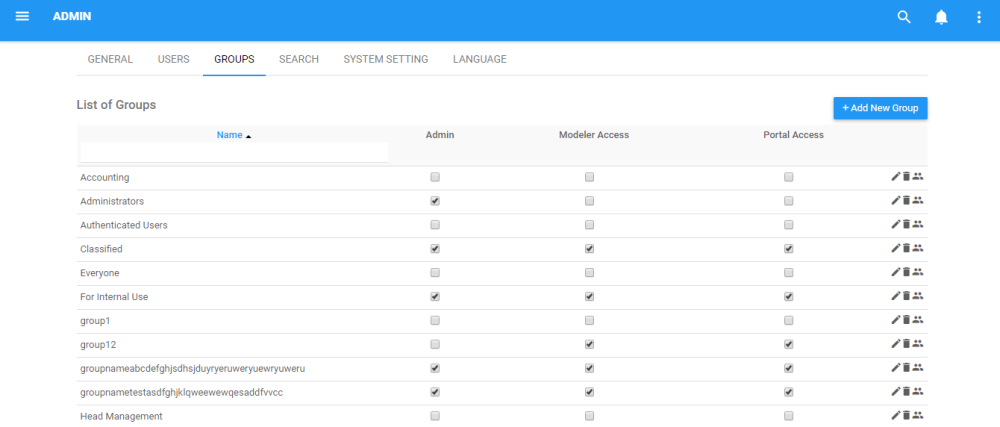Click the search magnifier icon
1000x427 pixels.
pos(904,17)
